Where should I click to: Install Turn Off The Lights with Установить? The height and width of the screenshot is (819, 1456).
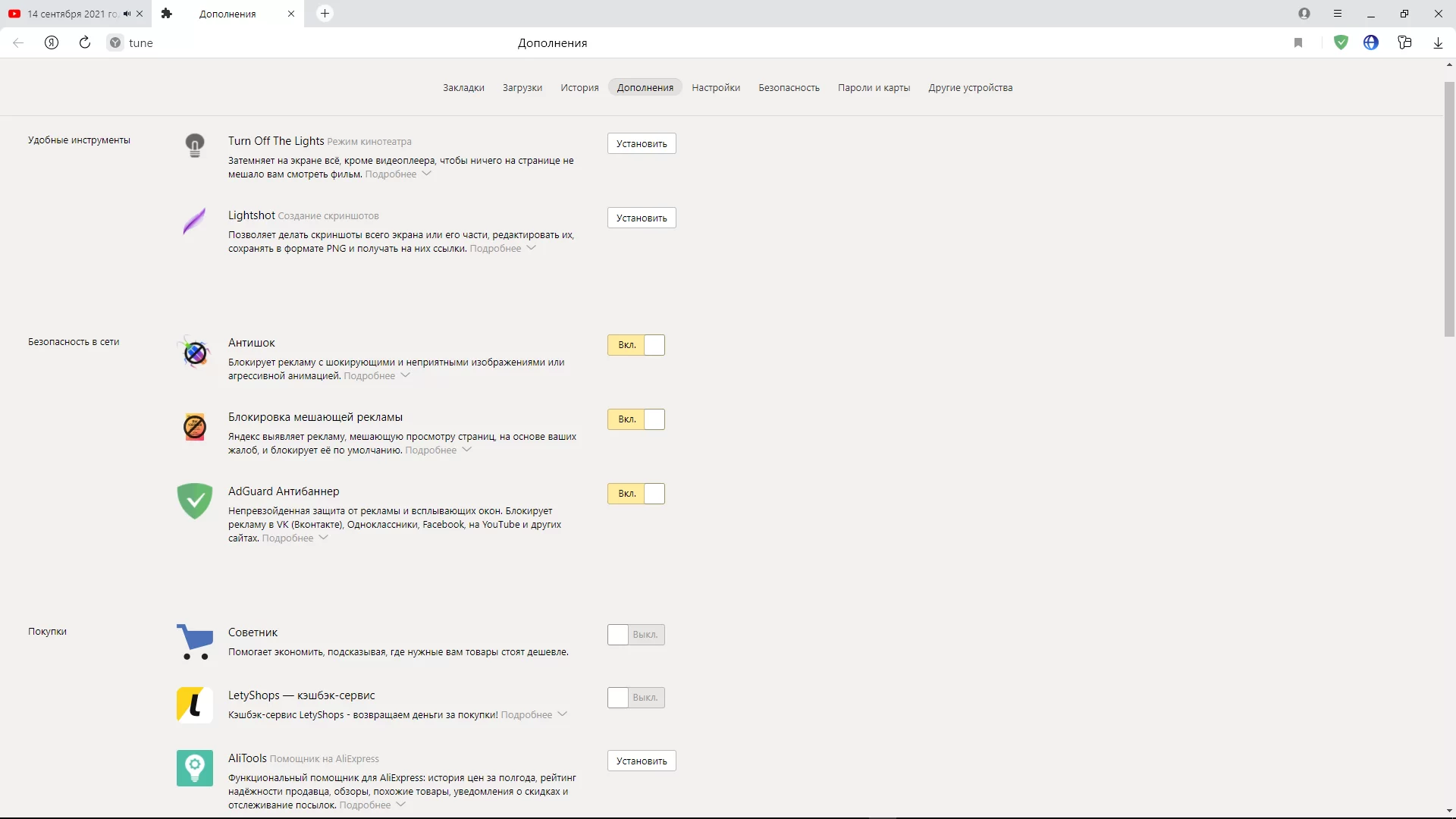(642, 143)
